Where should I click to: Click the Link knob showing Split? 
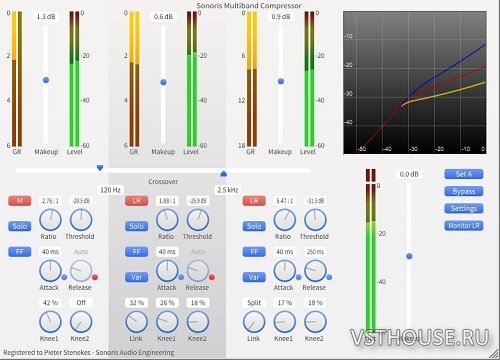(254, 322)
